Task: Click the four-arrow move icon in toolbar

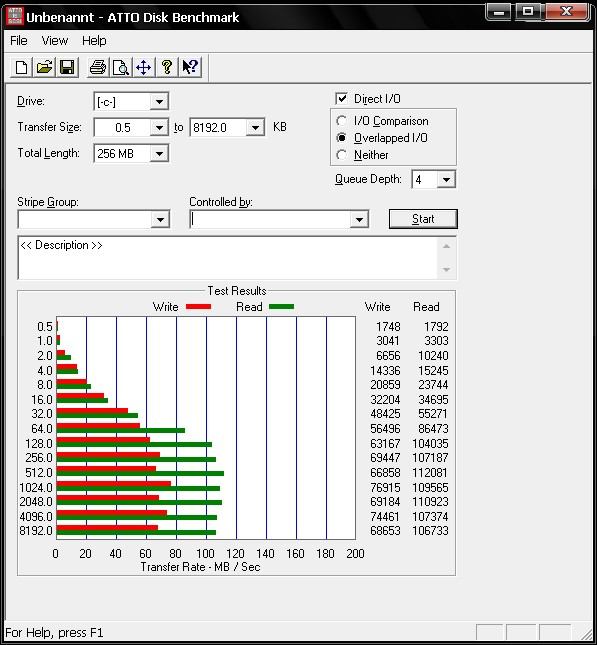Action: point(144,67)
